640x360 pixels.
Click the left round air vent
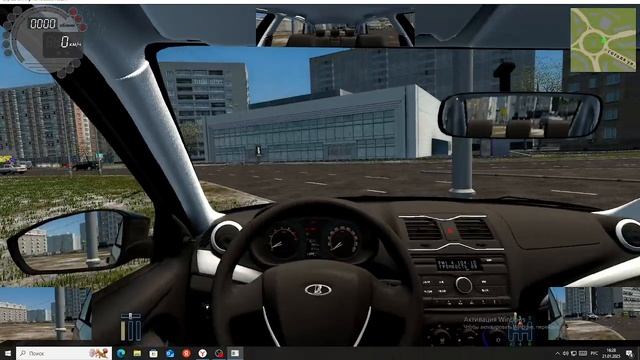(x=226, y=236)
